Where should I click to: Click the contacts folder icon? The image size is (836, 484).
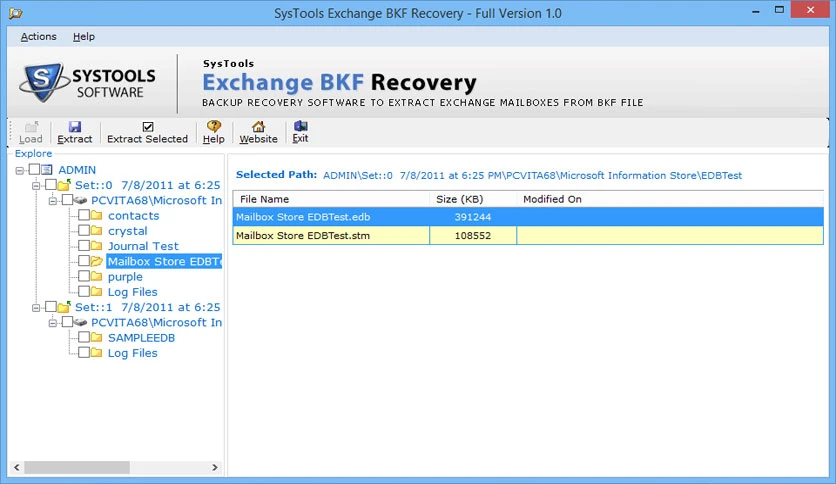[97, 215]
